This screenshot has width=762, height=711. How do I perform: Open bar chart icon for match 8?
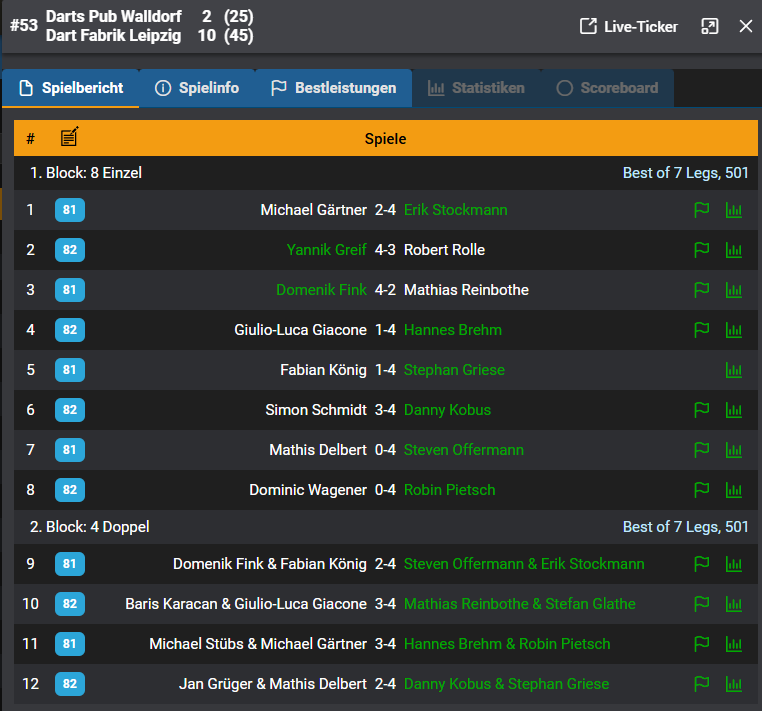[x=734, y=490]
